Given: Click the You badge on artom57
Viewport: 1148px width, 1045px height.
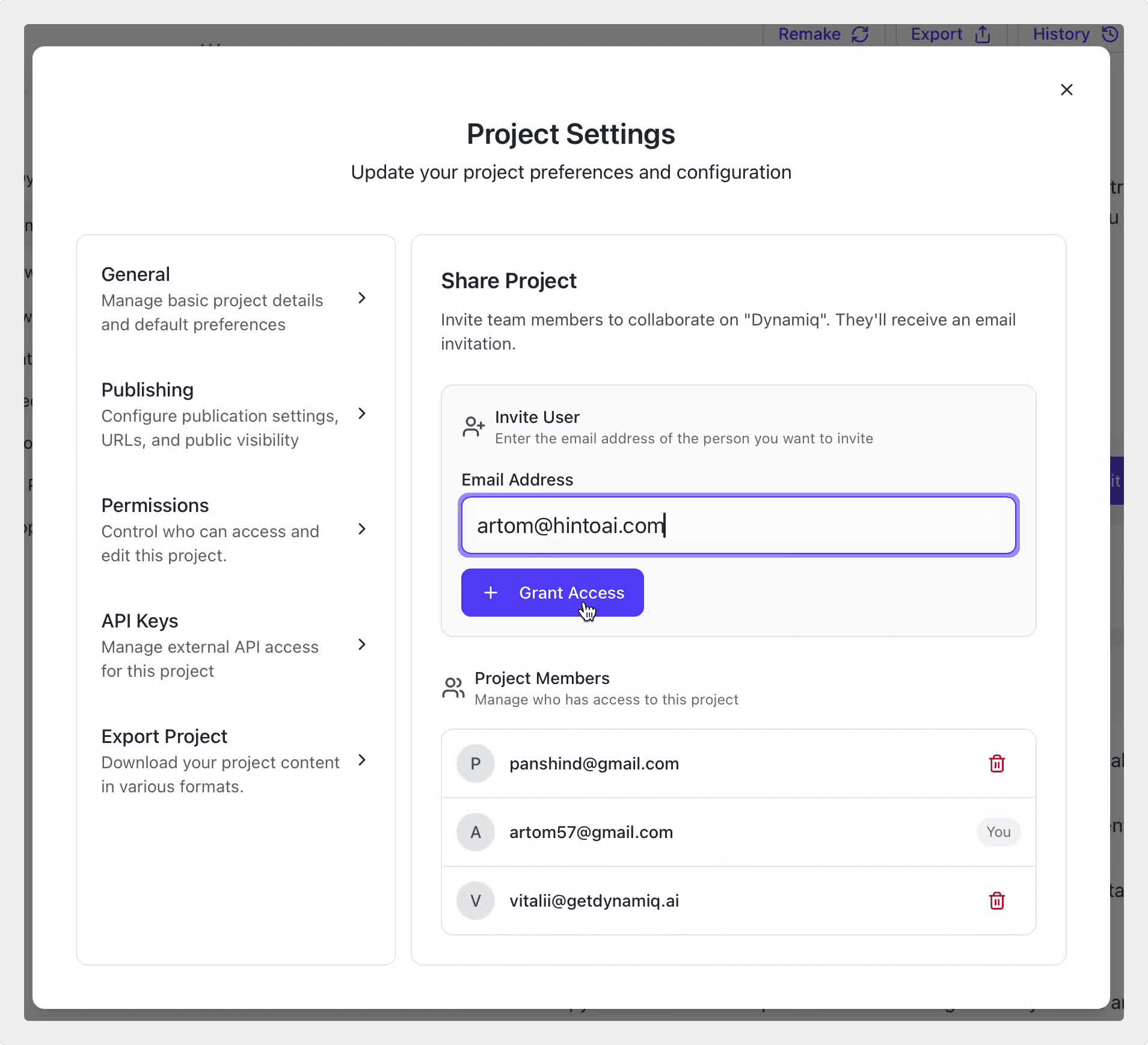Looking at the screenshot, I should coord(998,832).
